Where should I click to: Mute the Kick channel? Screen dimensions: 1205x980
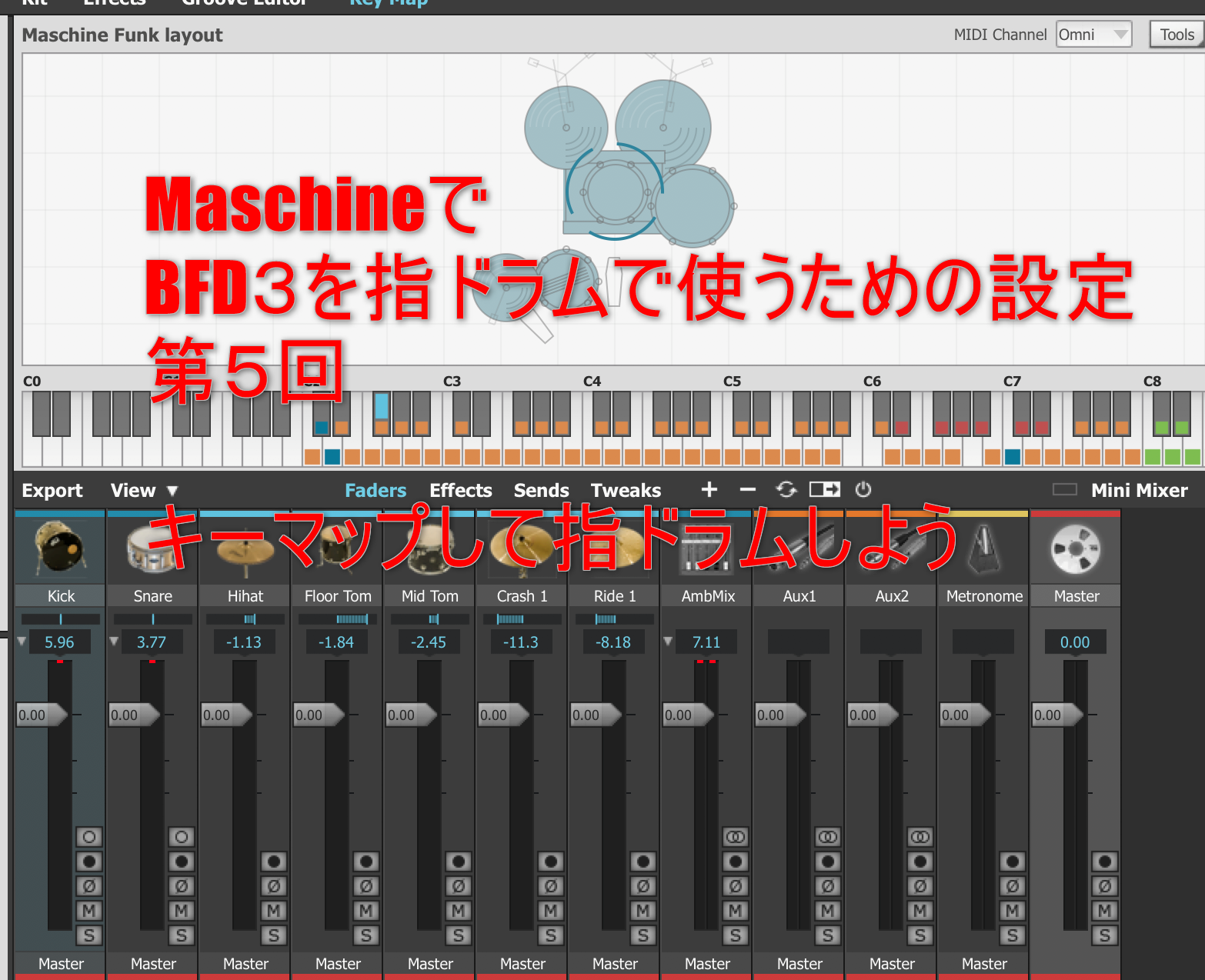pos(88,911)
